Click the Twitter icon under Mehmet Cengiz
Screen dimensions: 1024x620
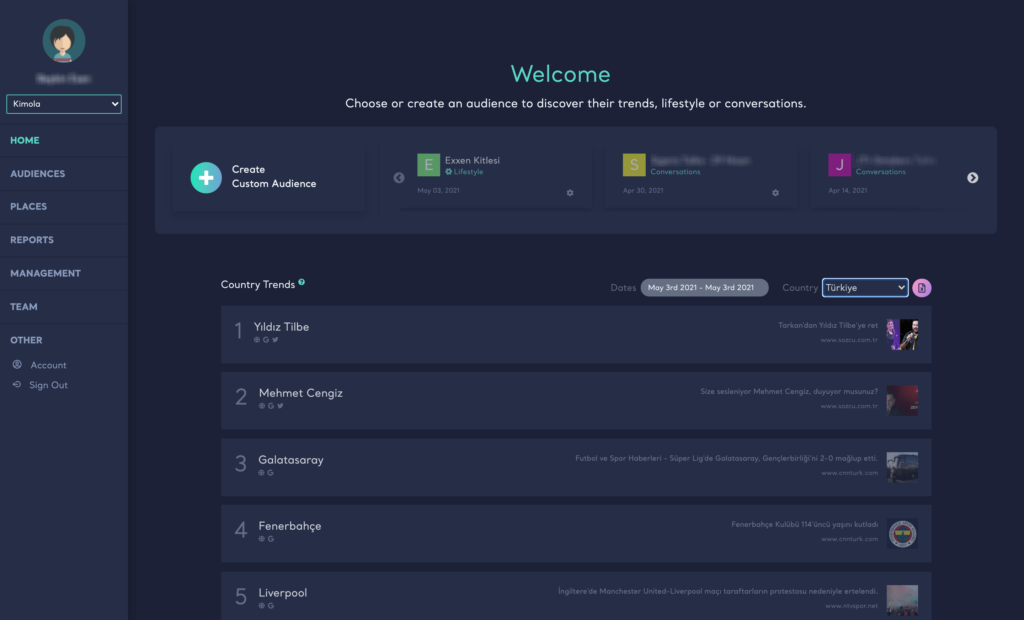point(280,406)
